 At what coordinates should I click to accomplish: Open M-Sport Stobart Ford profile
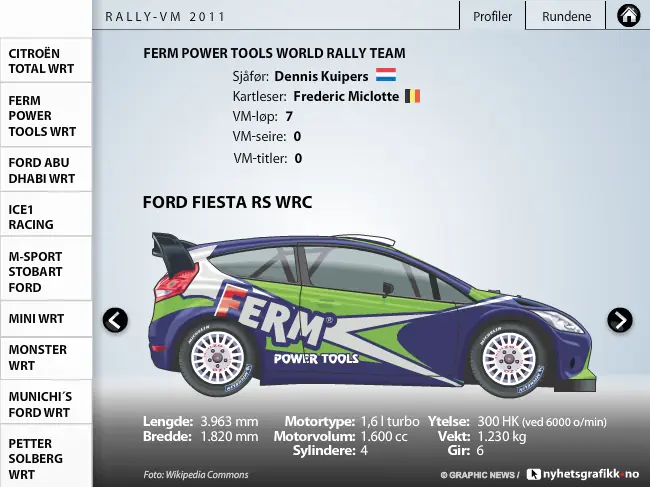[46, 271]
